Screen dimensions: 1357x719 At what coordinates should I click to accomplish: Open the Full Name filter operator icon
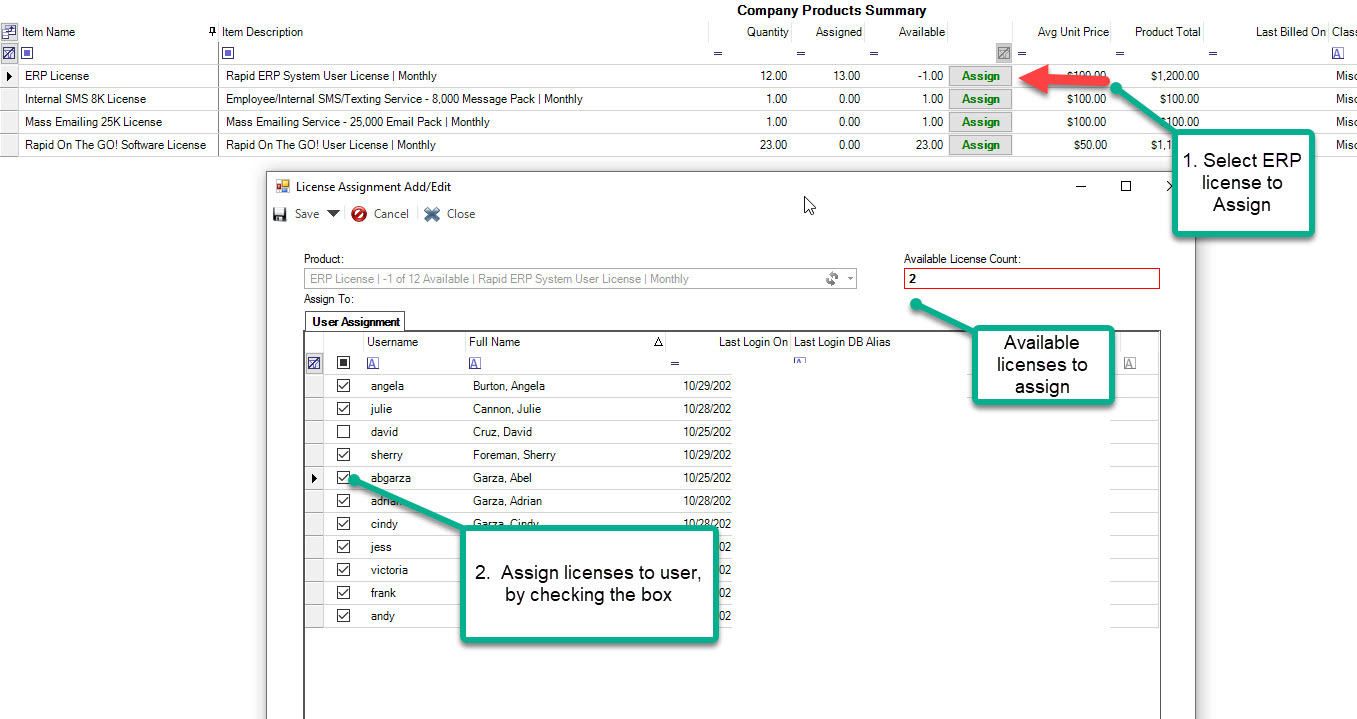[475, 363]
